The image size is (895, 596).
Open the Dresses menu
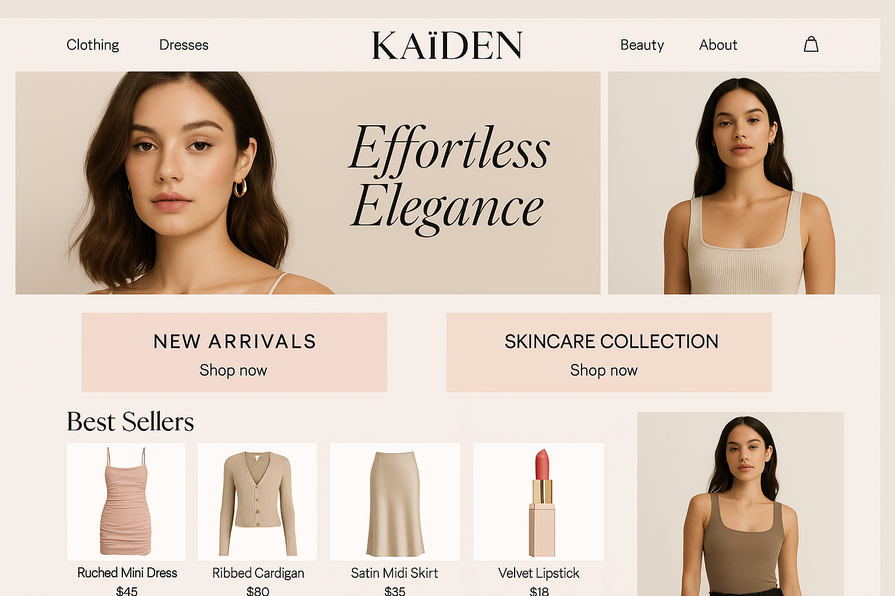(184, 45)
